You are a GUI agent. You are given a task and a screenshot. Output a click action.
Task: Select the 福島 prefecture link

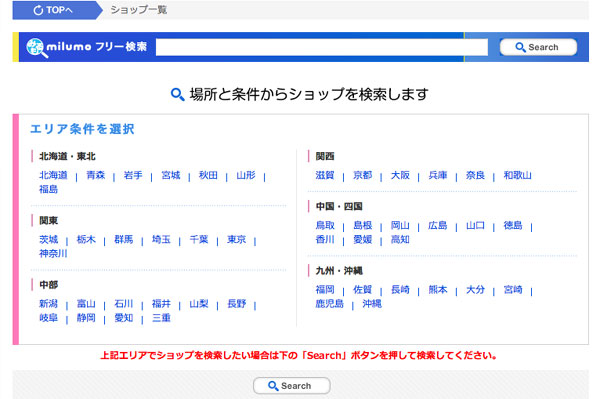pos(49,189)
